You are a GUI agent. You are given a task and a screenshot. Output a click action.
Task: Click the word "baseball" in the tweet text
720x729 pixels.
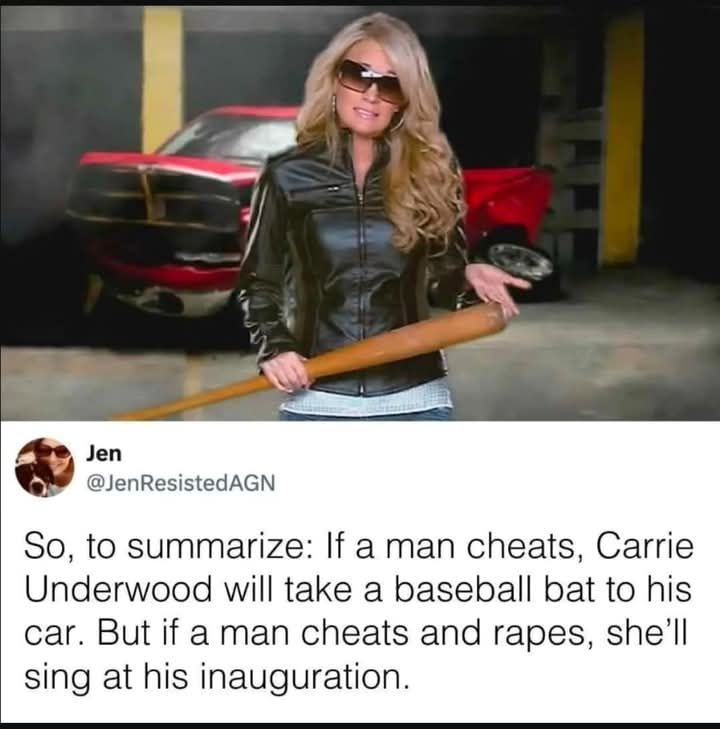click(x=462, y=591)
